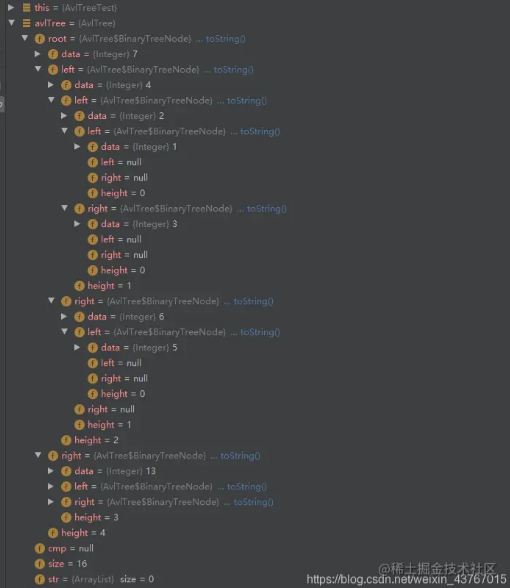Expand the data Integer 7 entry
Viewport: 510px width, 588px height.
point(38,54)
